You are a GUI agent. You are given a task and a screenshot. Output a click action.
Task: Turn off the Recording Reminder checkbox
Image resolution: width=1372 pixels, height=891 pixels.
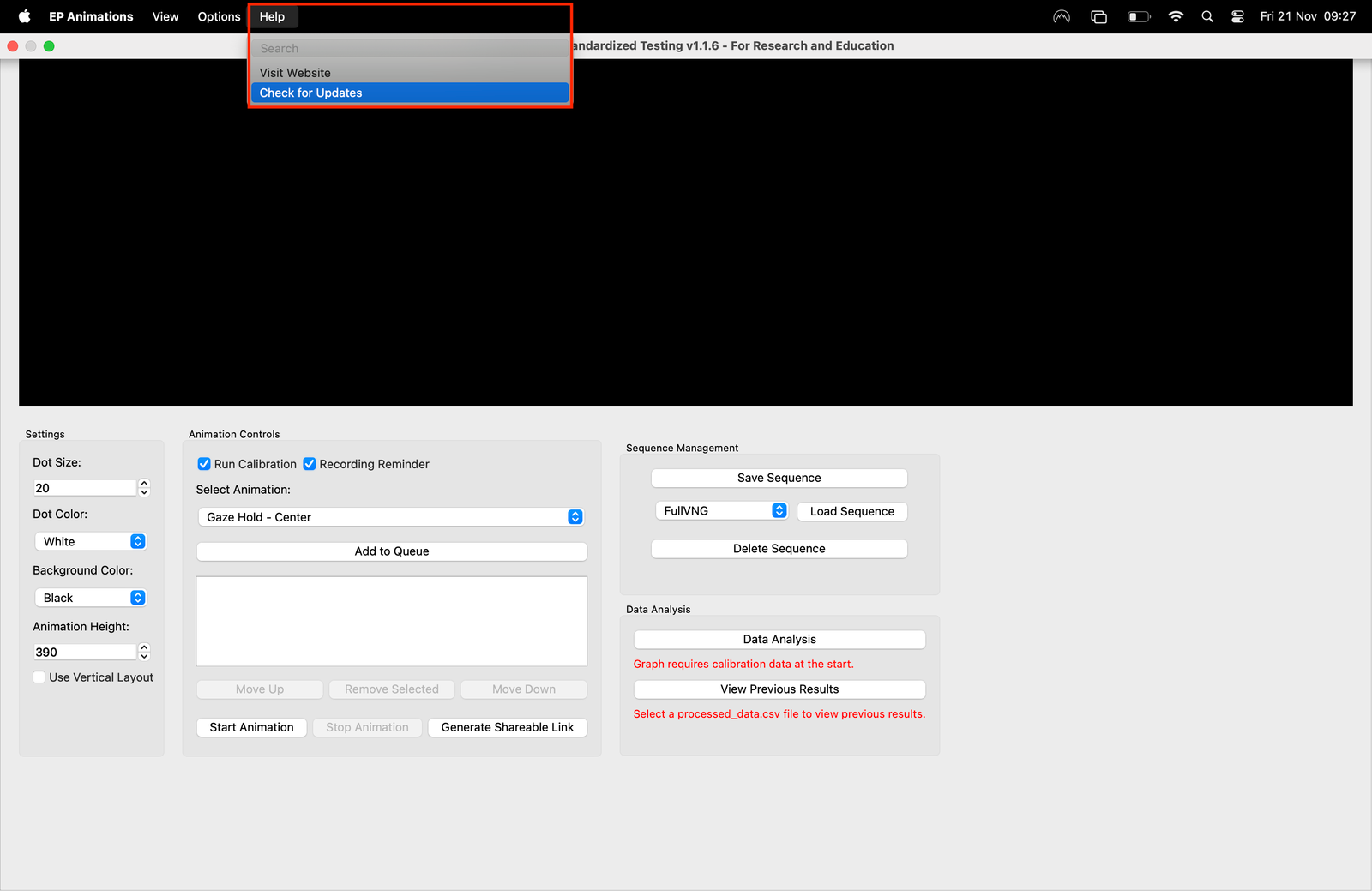tap(309, 464)
